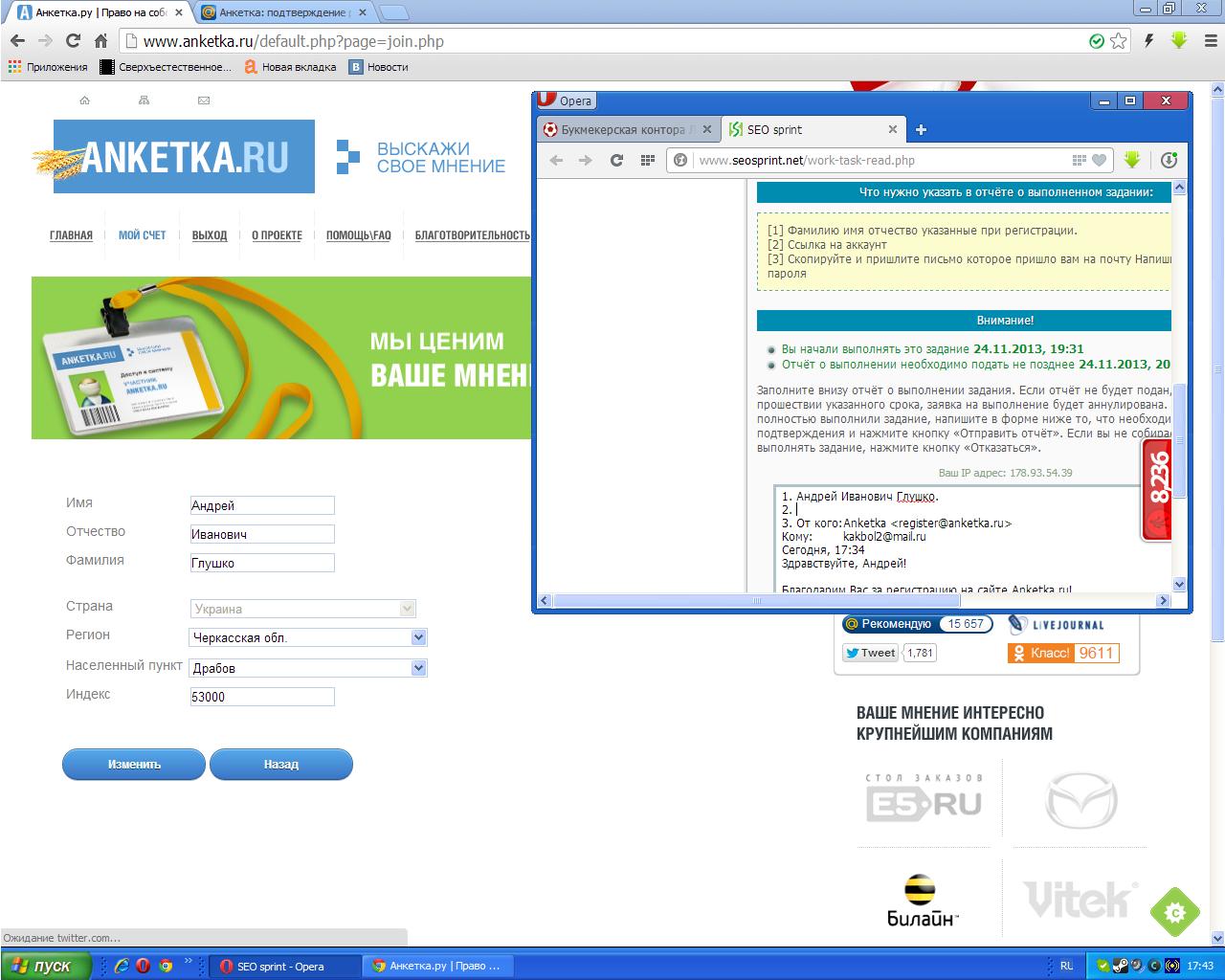Click the RL language indicator in the tray
This screenshot has height=980, width=1225.
click(x=1066, y=967)
